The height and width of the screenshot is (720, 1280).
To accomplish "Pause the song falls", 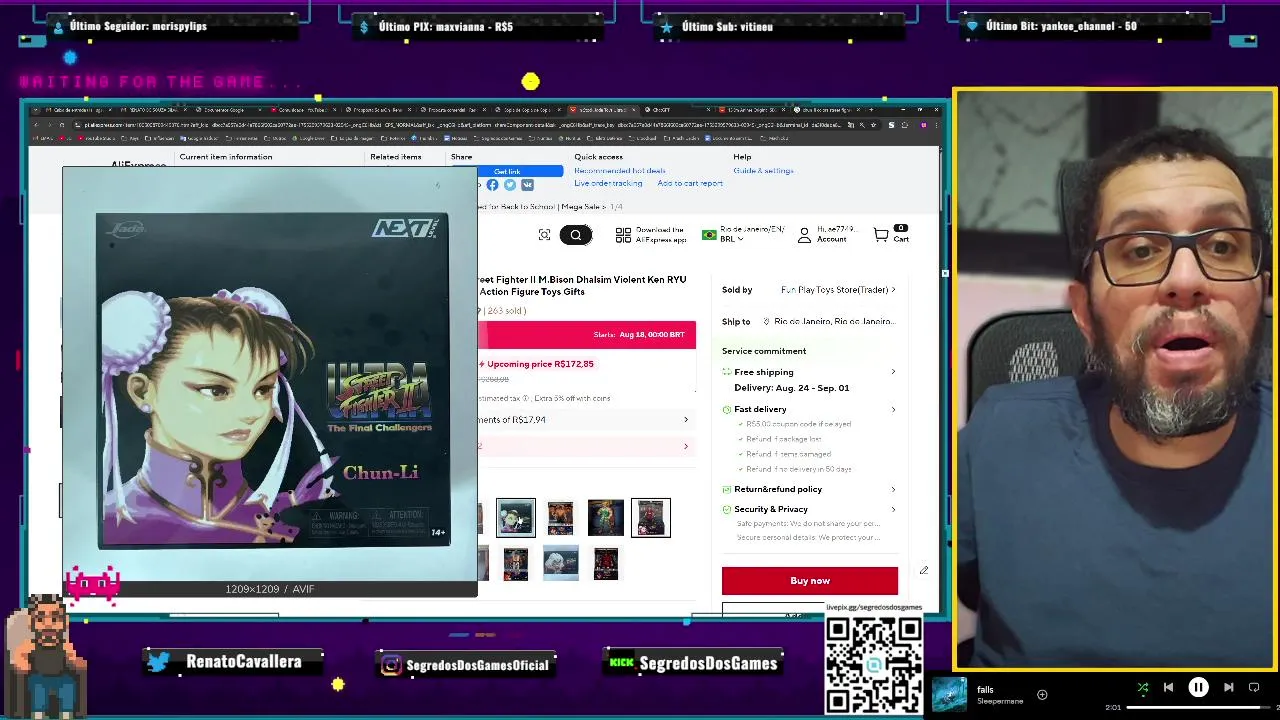I will [x=1198, y=687].
